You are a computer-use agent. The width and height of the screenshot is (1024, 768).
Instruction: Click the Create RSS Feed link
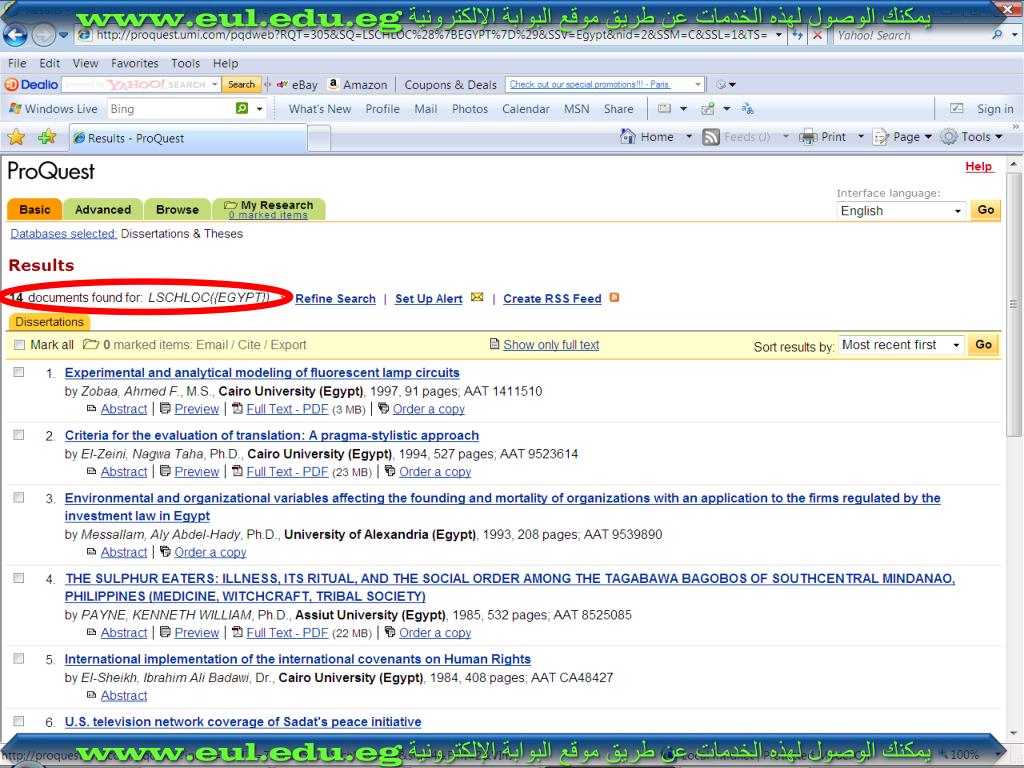[552, 298]
